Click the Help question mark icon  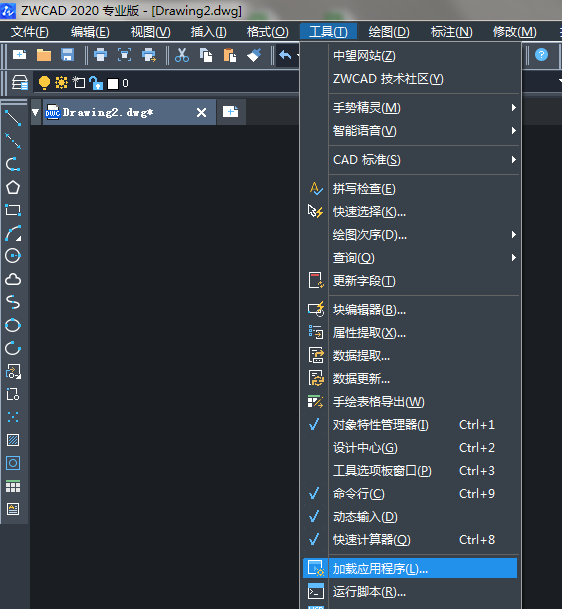pos(541,55)
